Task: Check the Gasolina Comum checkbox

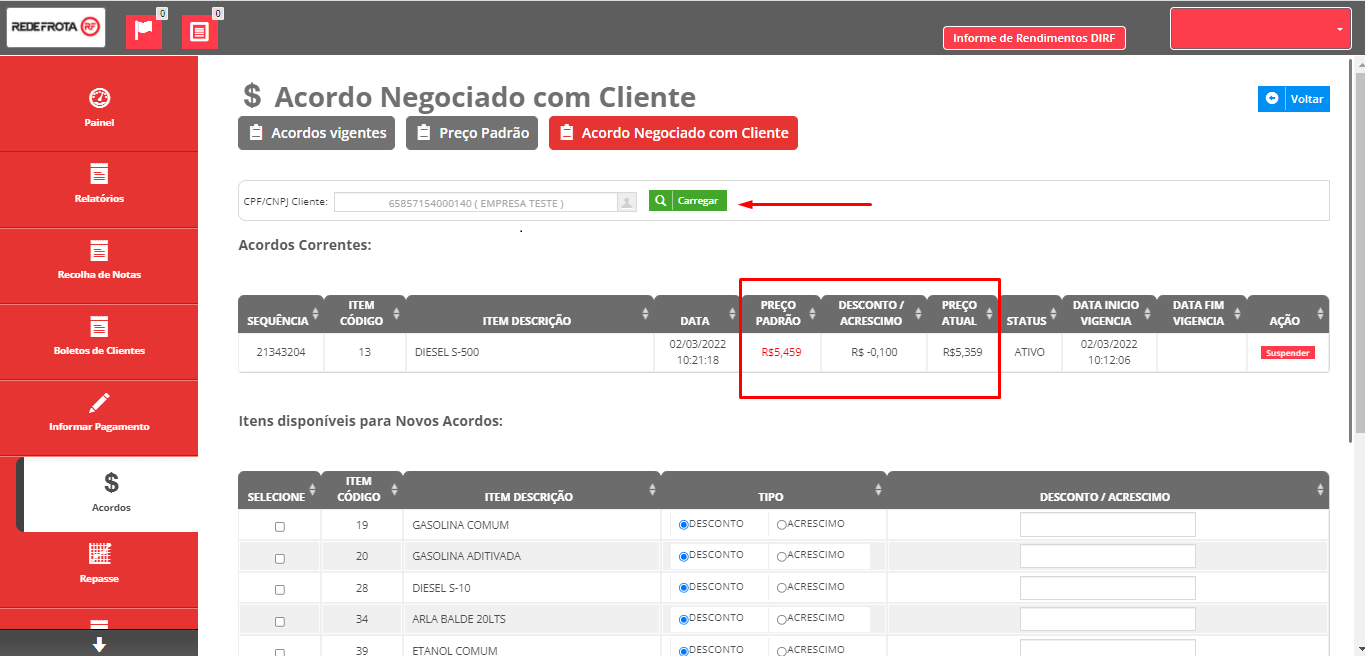Action: point(279,527)
